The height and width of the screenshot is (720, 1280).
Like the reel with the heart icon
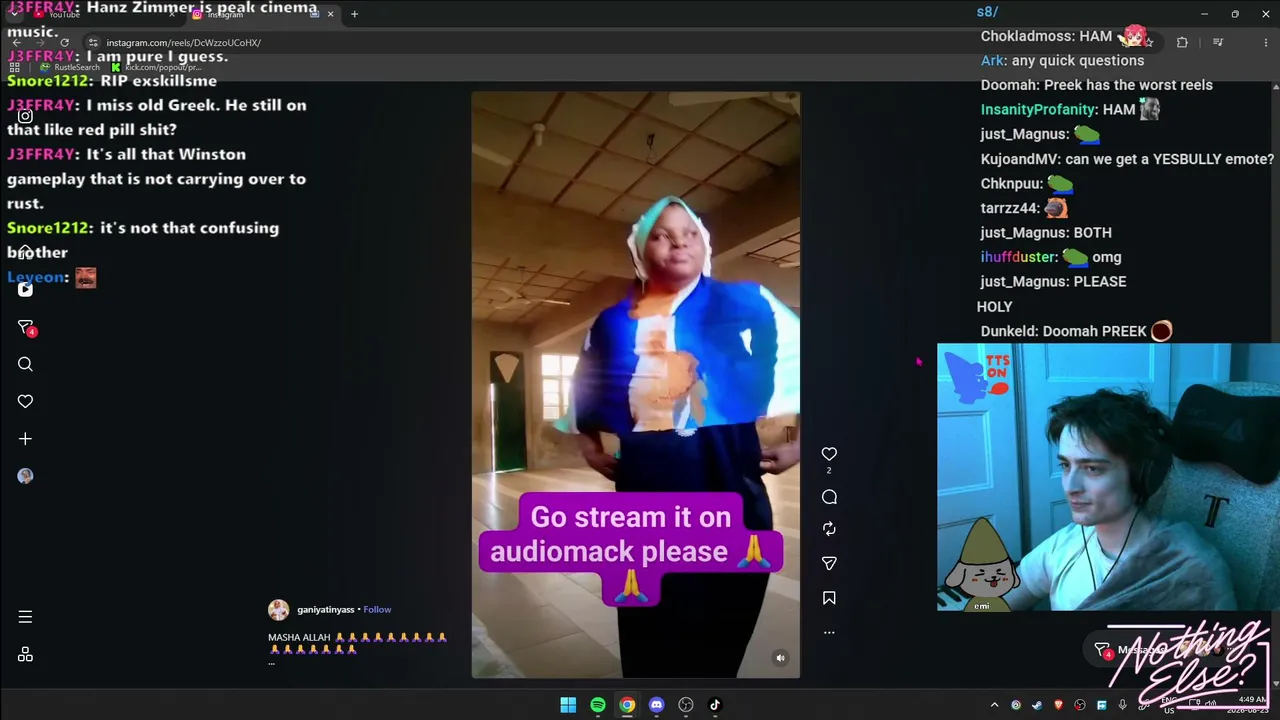point(829,454)
